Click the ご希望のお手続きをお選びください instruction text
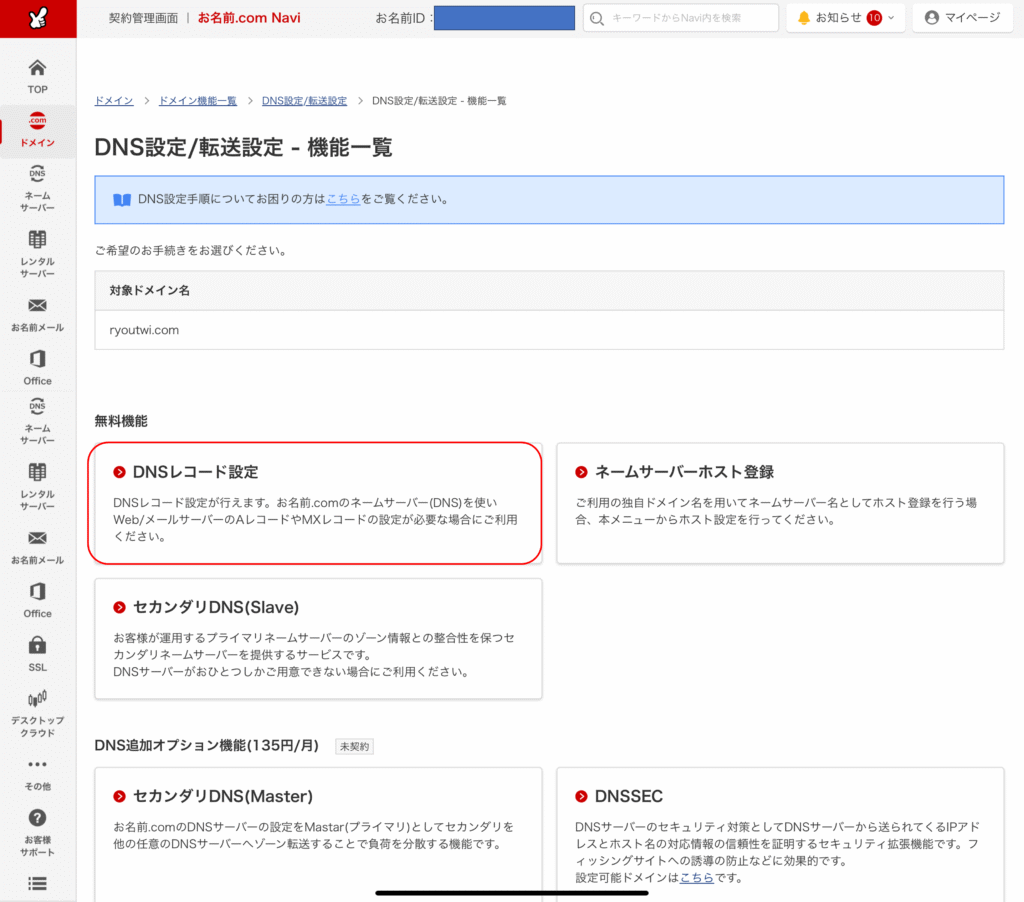 [x=192, y=250]
